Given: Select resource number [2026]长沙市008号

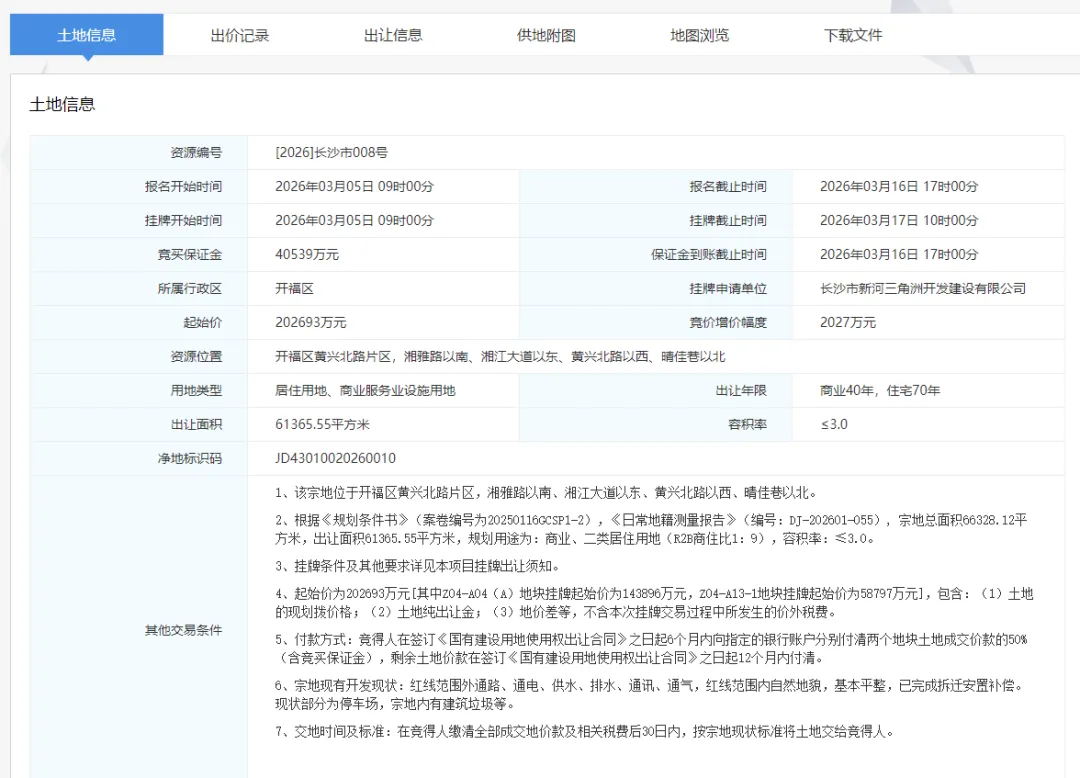Looking at the screenshot, I should coord(331,153).
